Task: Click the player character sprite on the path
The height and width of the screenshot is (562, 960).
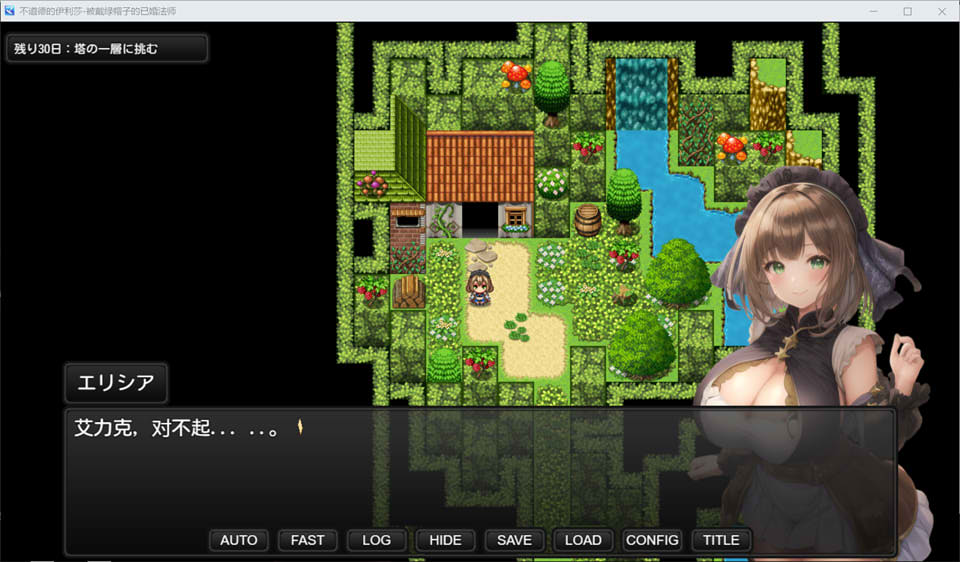Action: tap(477, 288)
